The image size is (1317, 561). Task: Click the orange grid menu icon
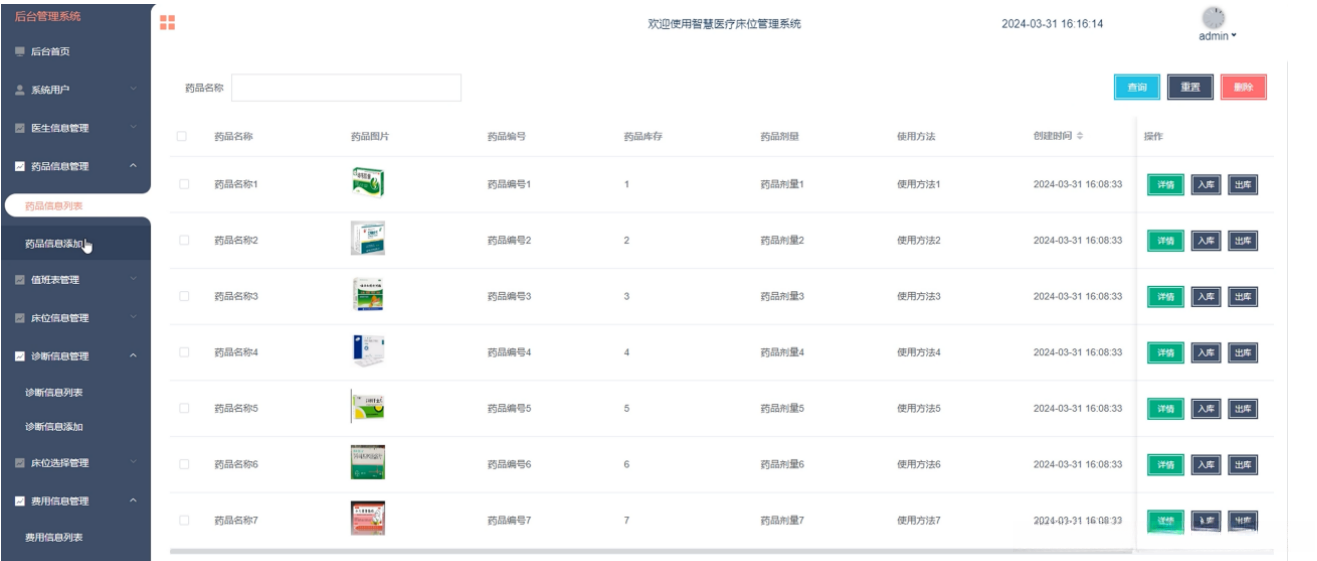point(168,23)
